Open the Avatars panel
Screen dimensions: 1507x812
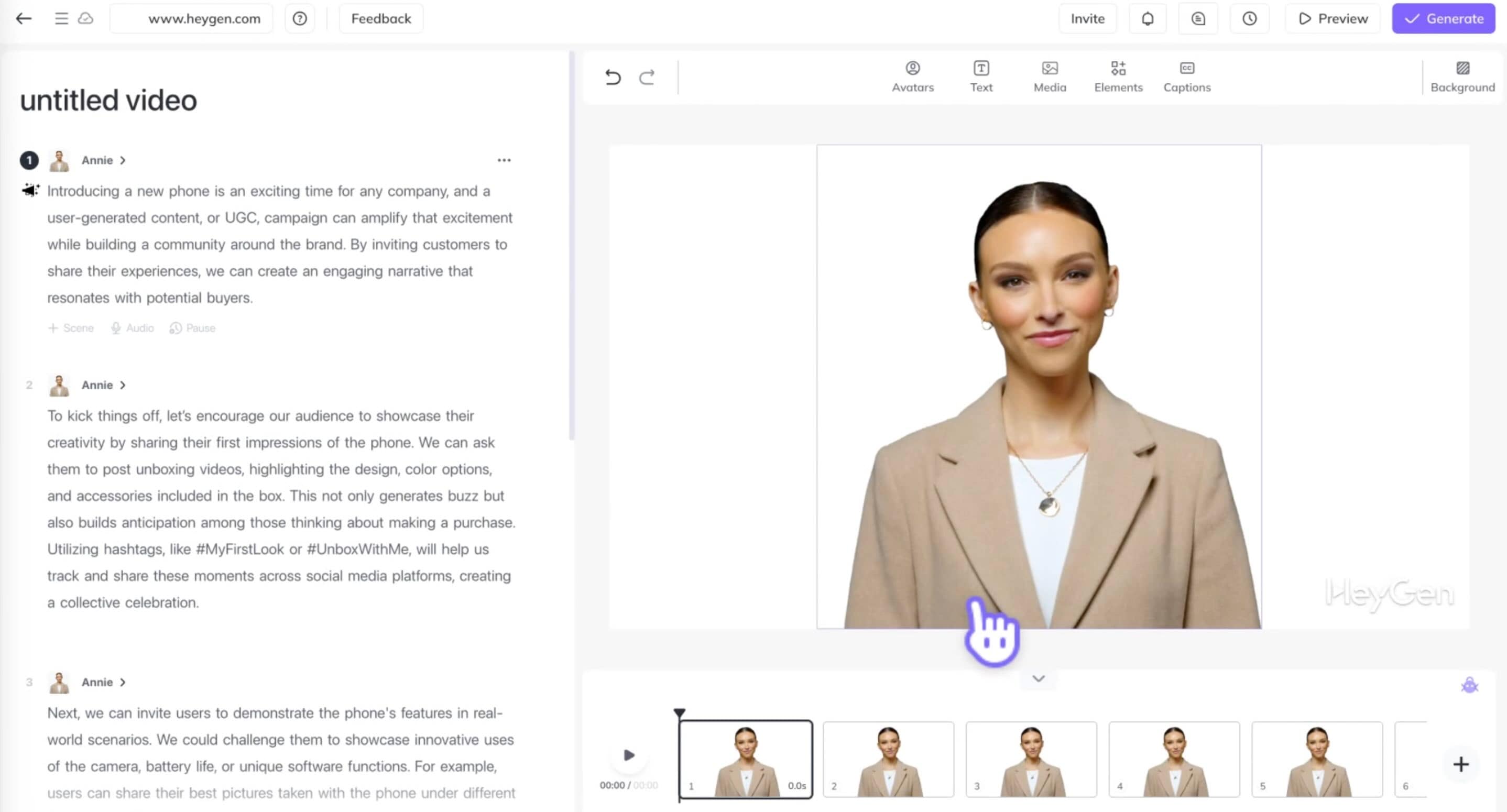(x=913, y=76)
